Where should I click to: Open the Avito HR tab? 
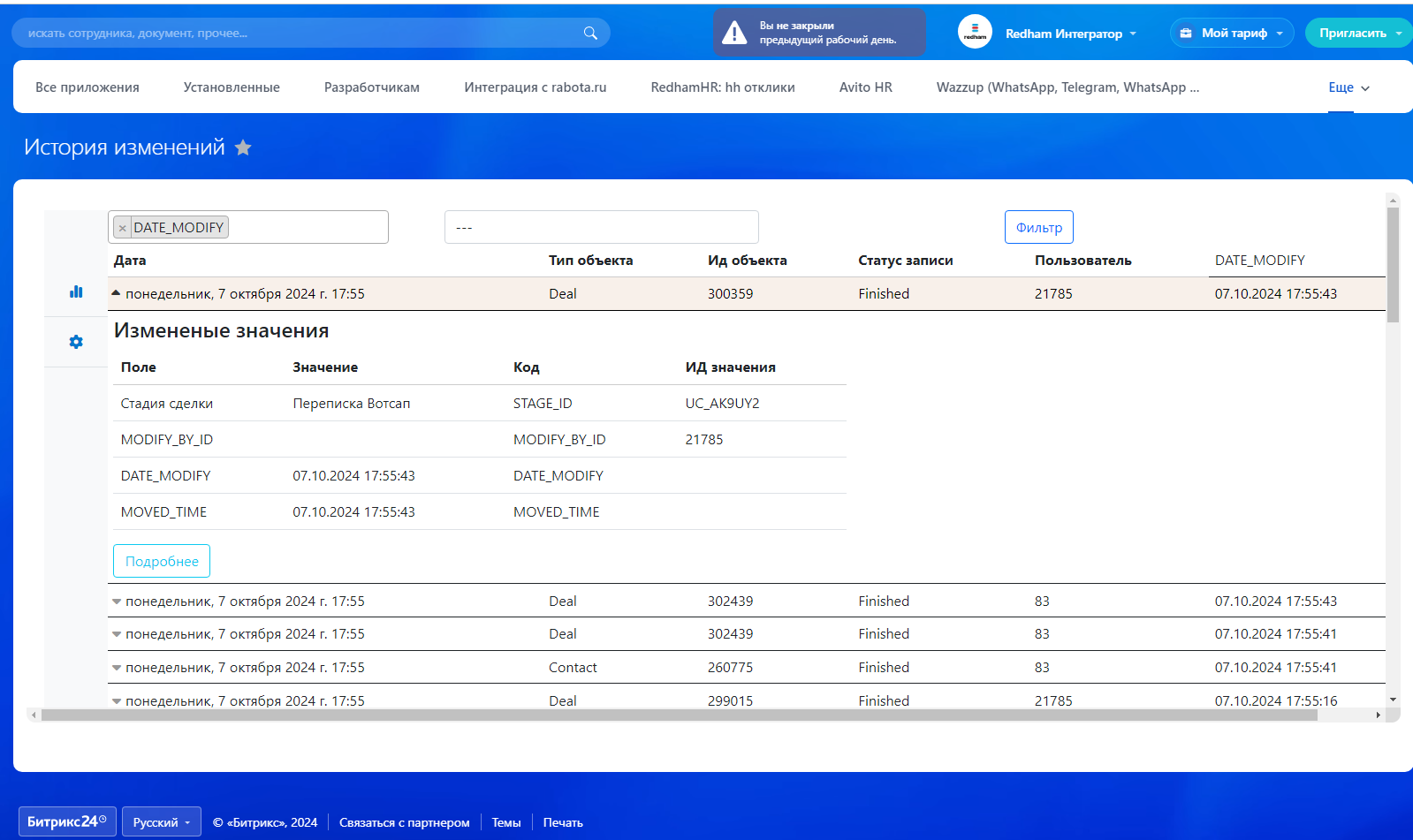(865, 87)
